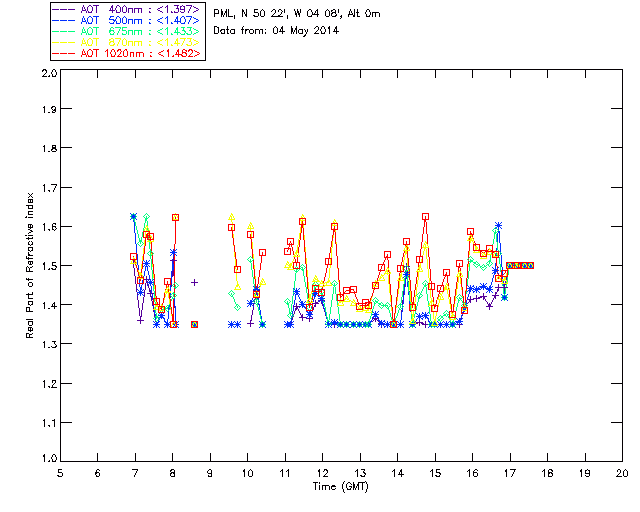Click the y-axis tick label 1.0
Viewport: 640px width, 512px height.
pos(49,458)
